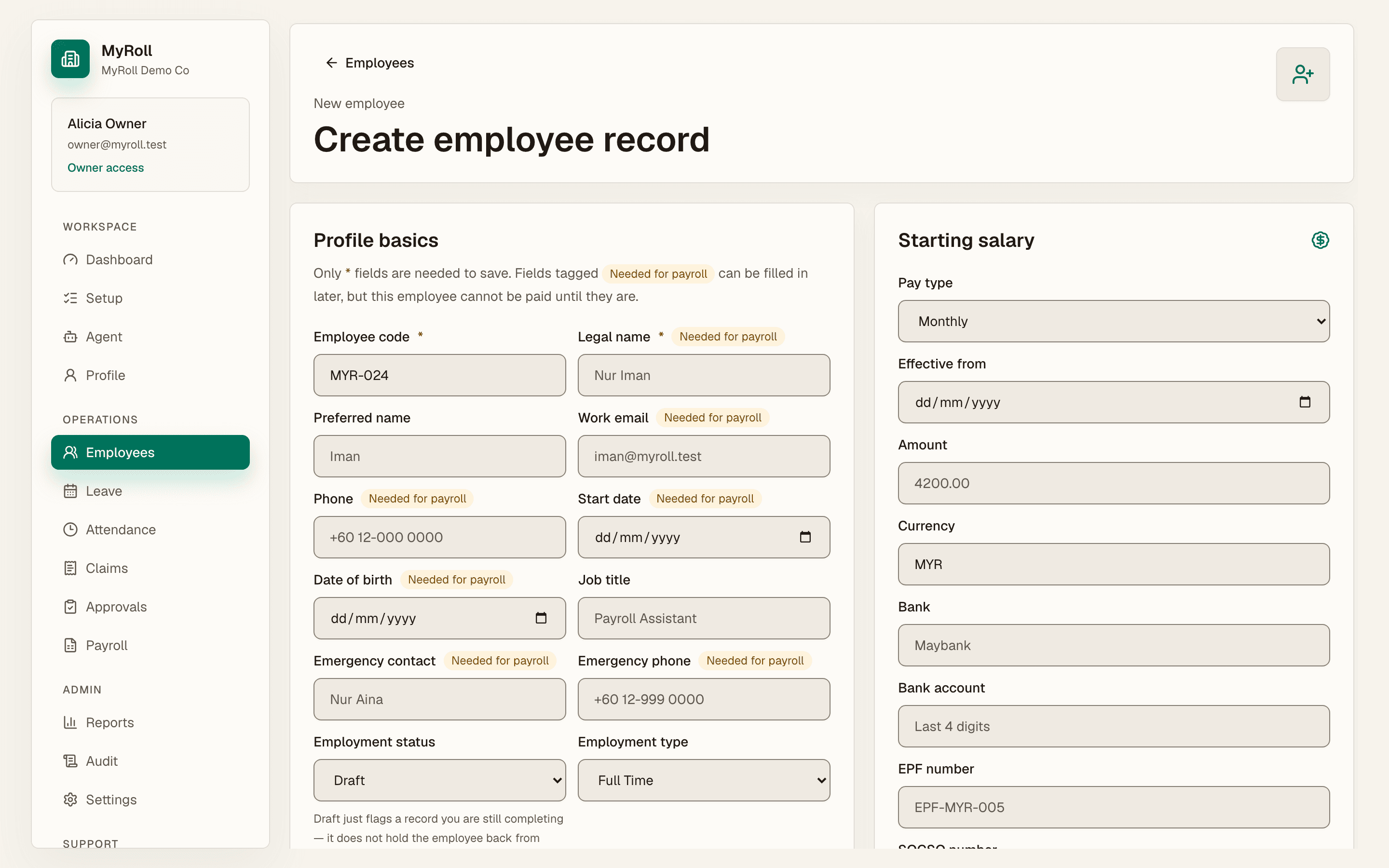The width and height of the screenshot is (1389, 868).
Task: Click the Profile person icon
Action: click(x=70, y=376)
